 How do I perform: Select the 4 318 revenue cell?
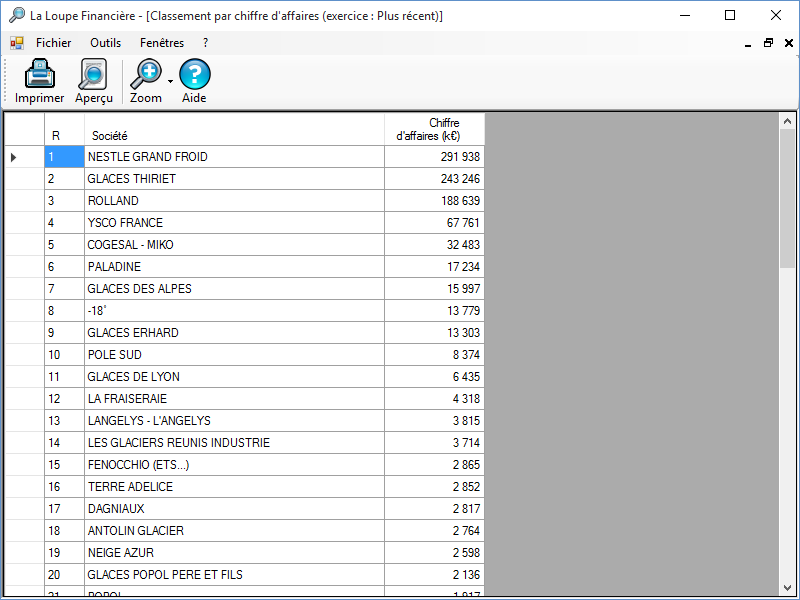[434, 398]
